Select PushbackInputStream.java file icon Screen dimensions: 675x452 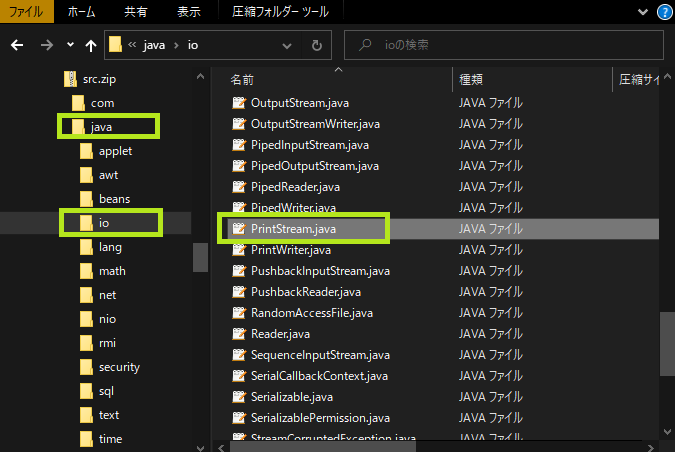tap(239, 271)
